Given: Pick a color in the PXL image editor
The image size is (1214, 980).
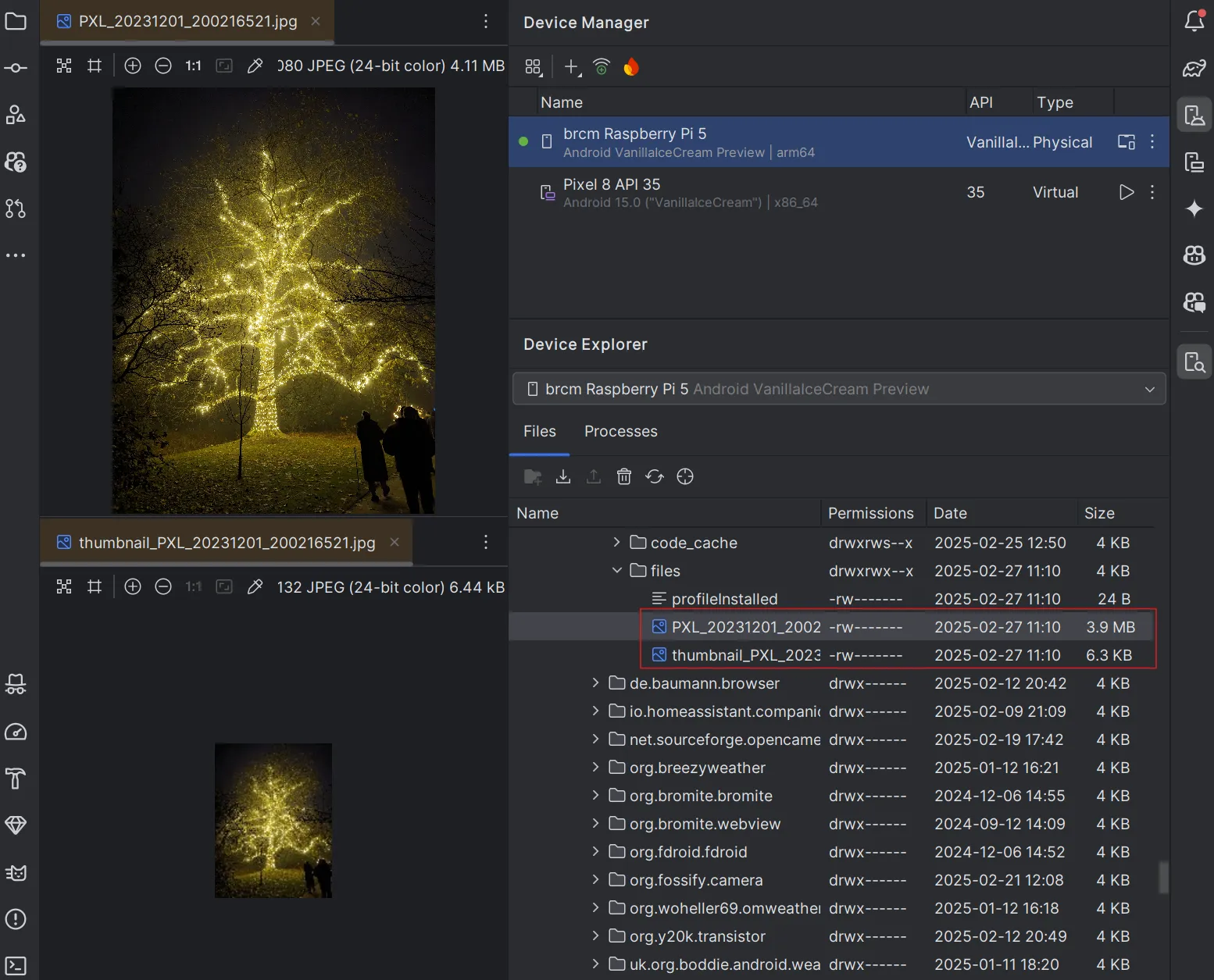Looking at the screenshot, I should pos(255,66).
